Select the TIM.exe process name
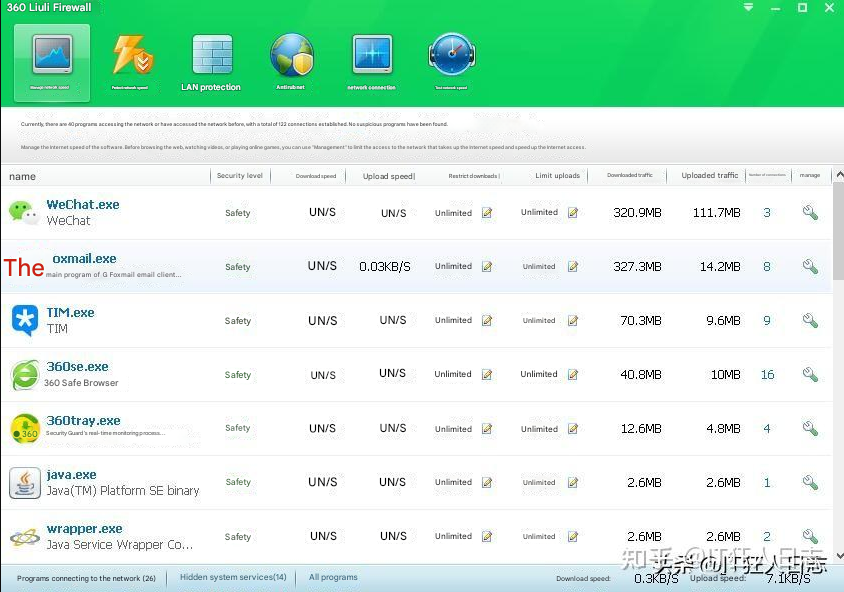This screenshot has height=592, width=844. (71, 313)
